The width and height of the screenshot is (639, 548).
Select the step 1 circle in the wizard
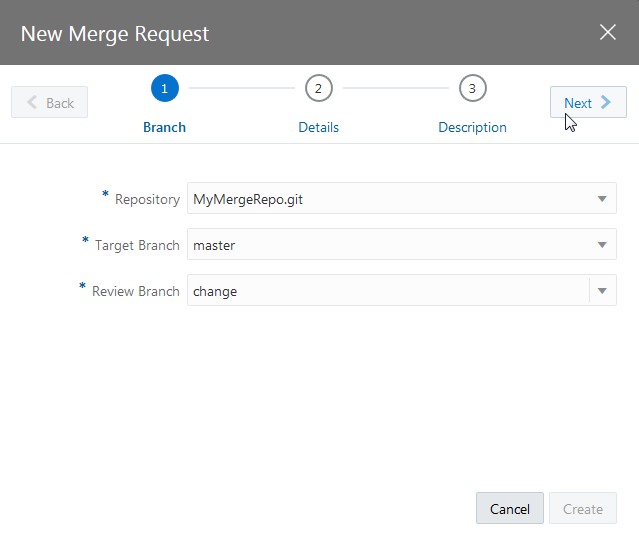tap(164, 88)
